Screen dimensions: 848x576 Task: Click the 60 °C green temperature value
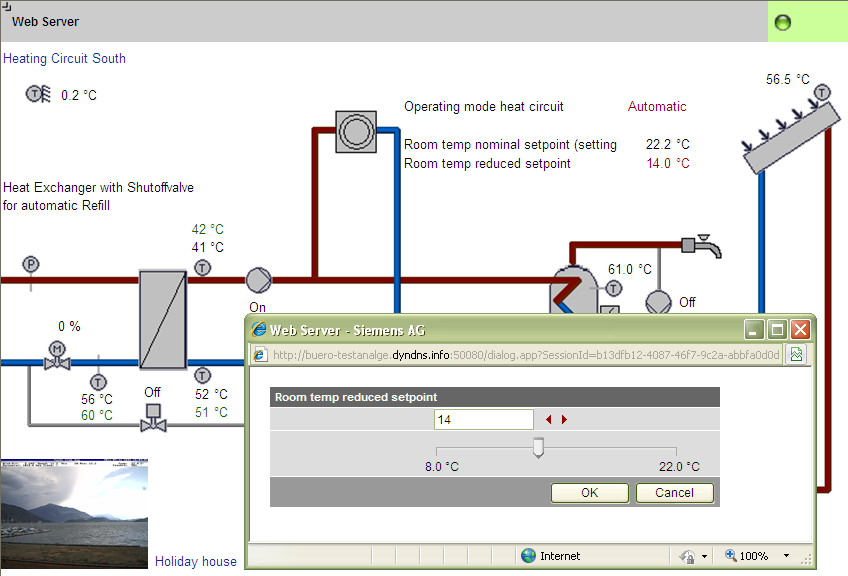[97, 415]
